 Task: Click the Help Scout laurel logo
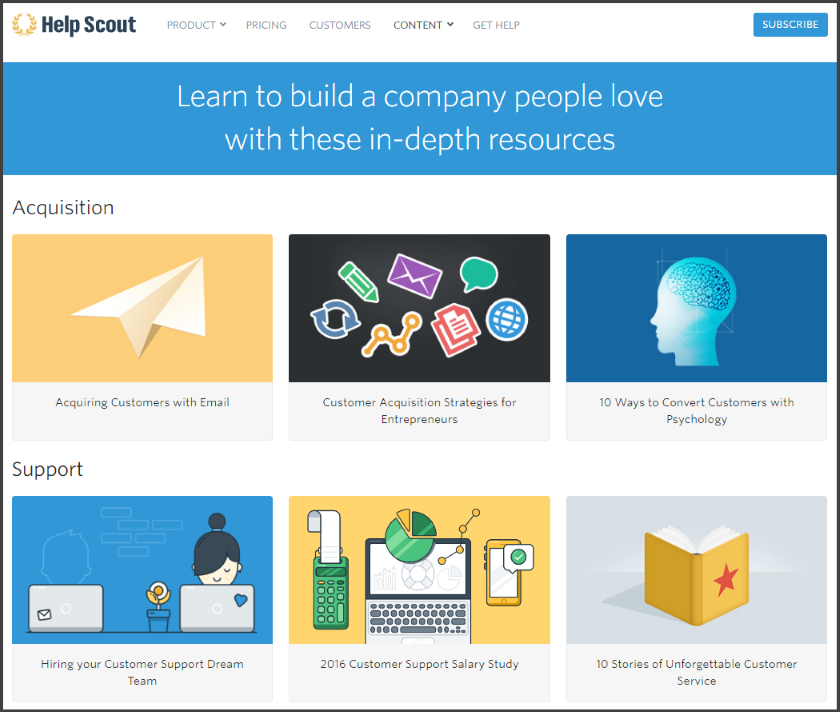24,25
